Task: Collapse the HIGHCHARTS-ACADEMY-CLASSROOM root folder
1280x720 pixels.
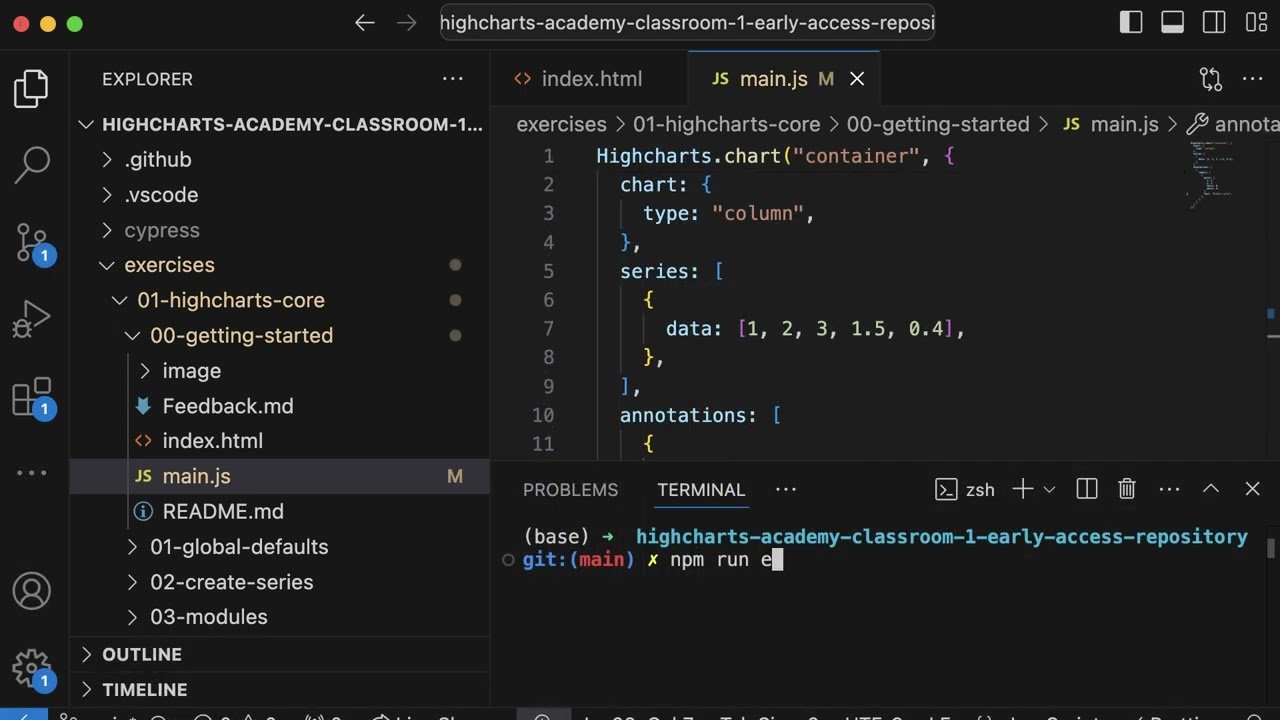Action: [x=280, y=125]
